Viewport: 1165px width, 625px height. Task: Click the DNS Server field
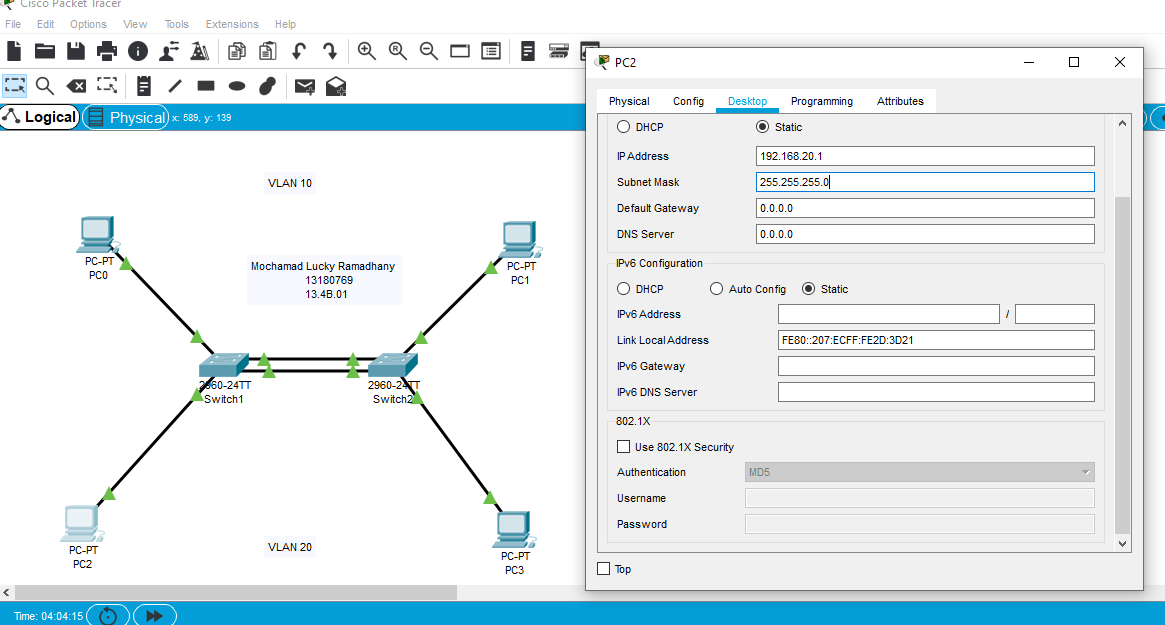925,234
